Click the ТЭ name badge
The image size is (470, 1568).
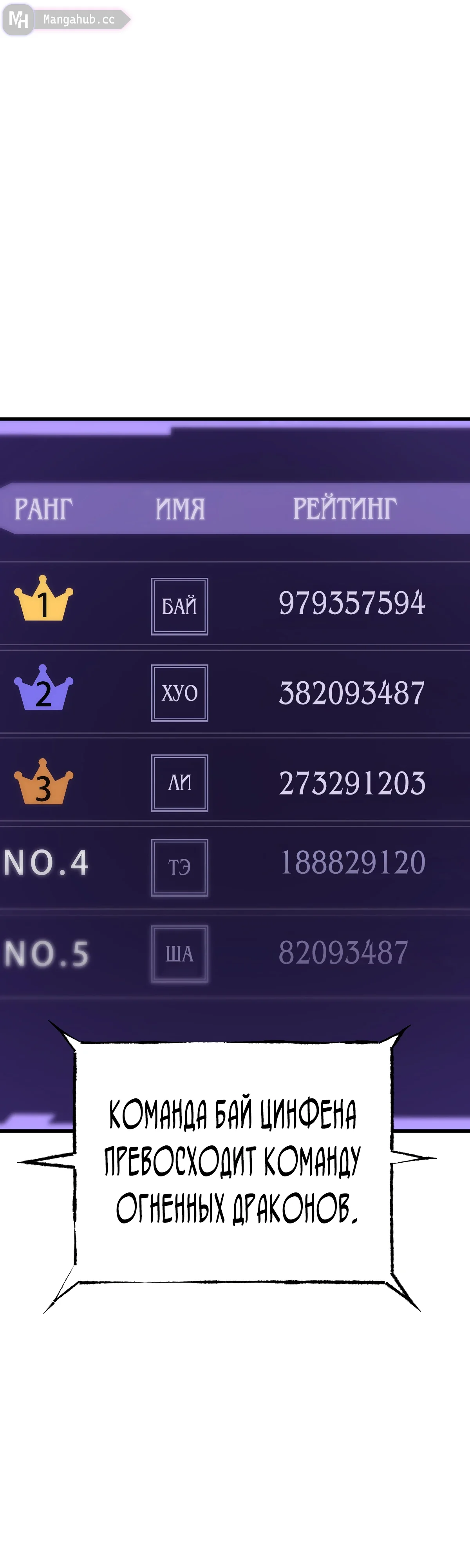[x=179, y=867]
